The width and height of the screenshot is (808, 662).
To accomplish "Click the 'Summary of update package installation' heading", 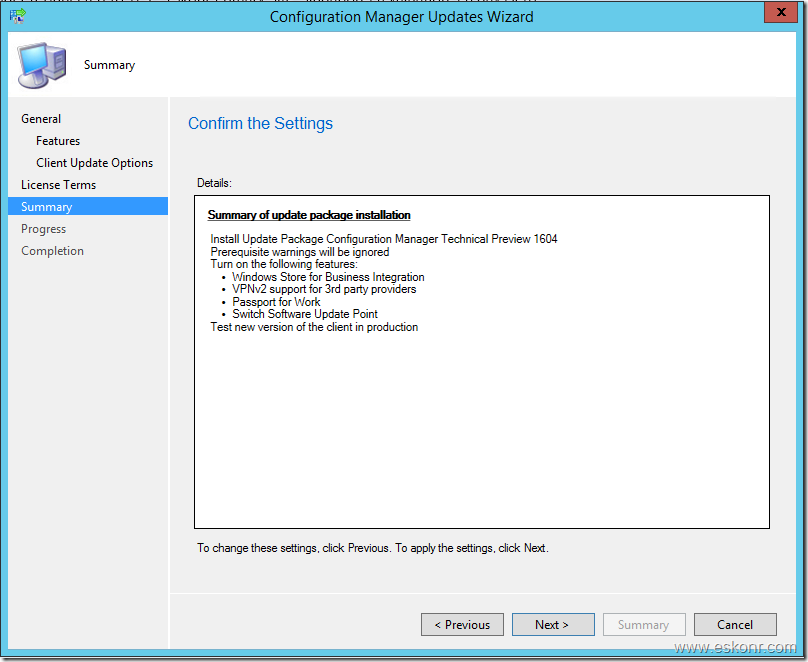I will 309,215.
